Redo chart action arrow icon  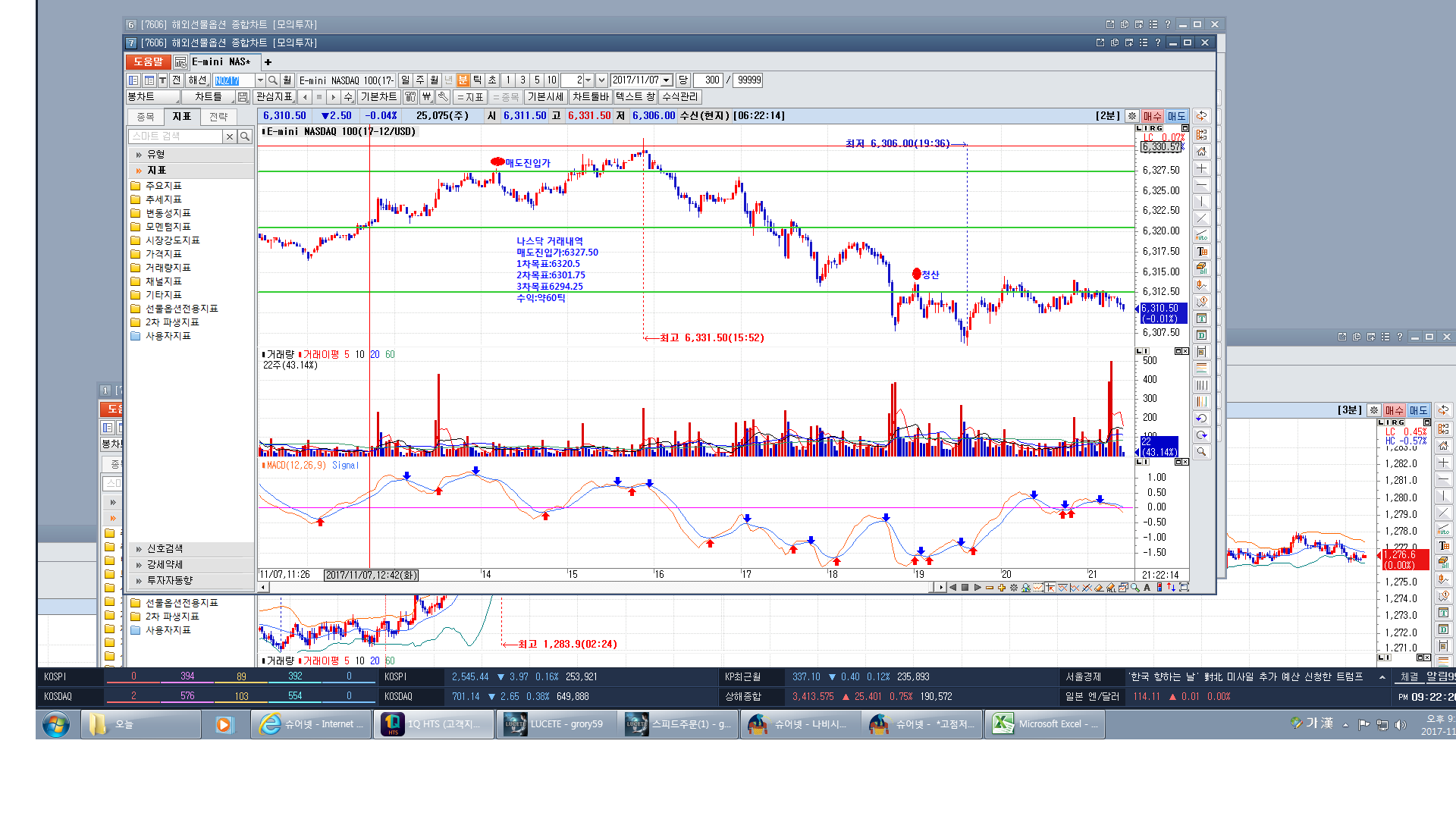point(1201,435)
